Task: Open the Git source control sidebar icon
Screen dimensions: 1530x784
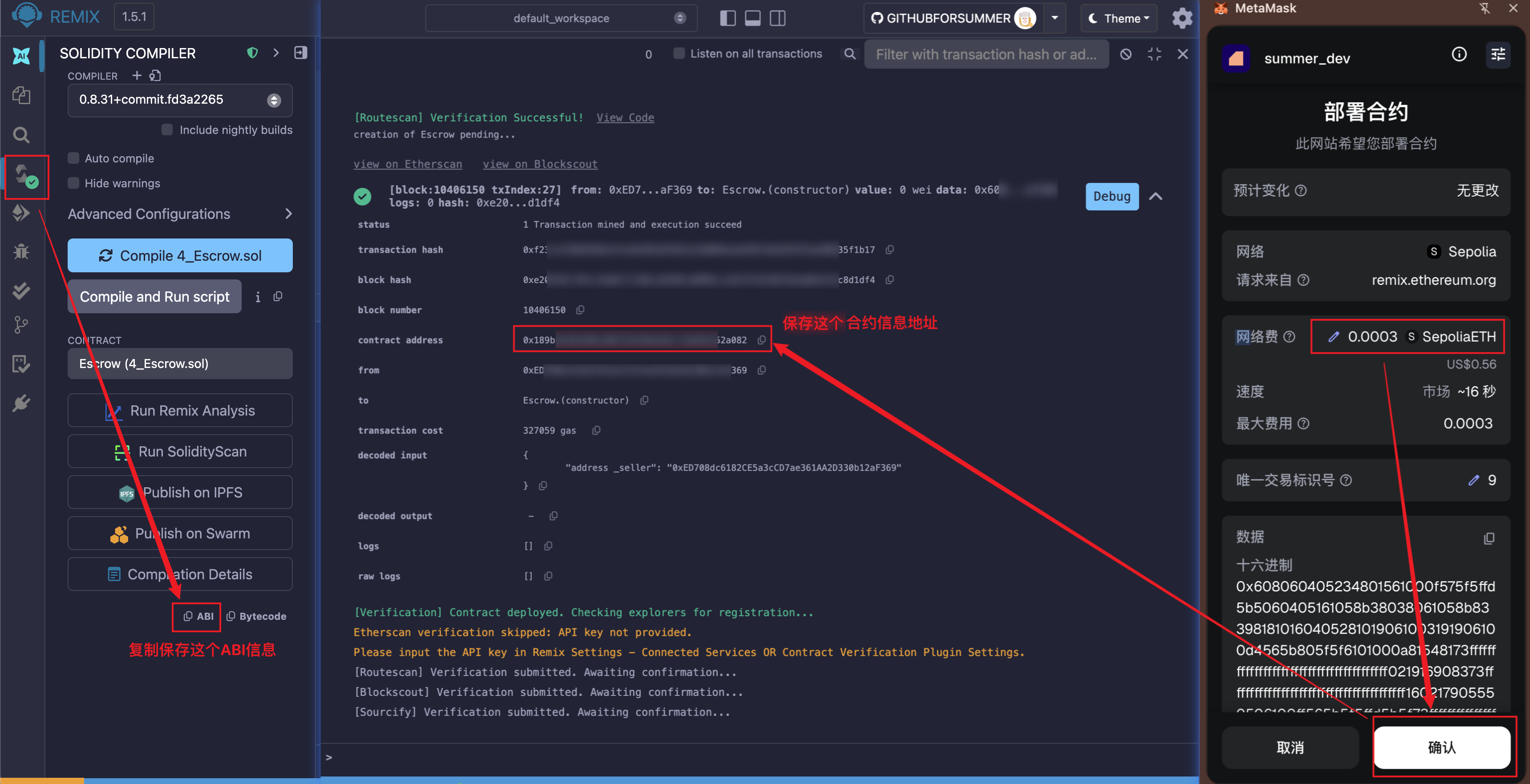Action: 21,324
